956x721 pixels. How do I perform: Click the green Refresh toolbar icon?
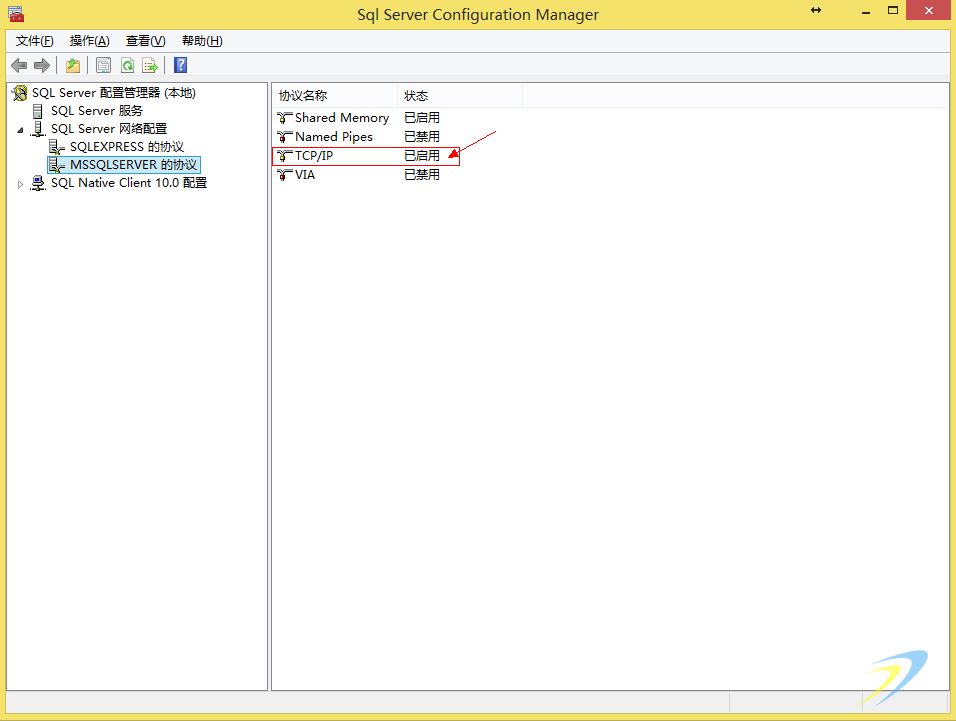tap(127, 66)
